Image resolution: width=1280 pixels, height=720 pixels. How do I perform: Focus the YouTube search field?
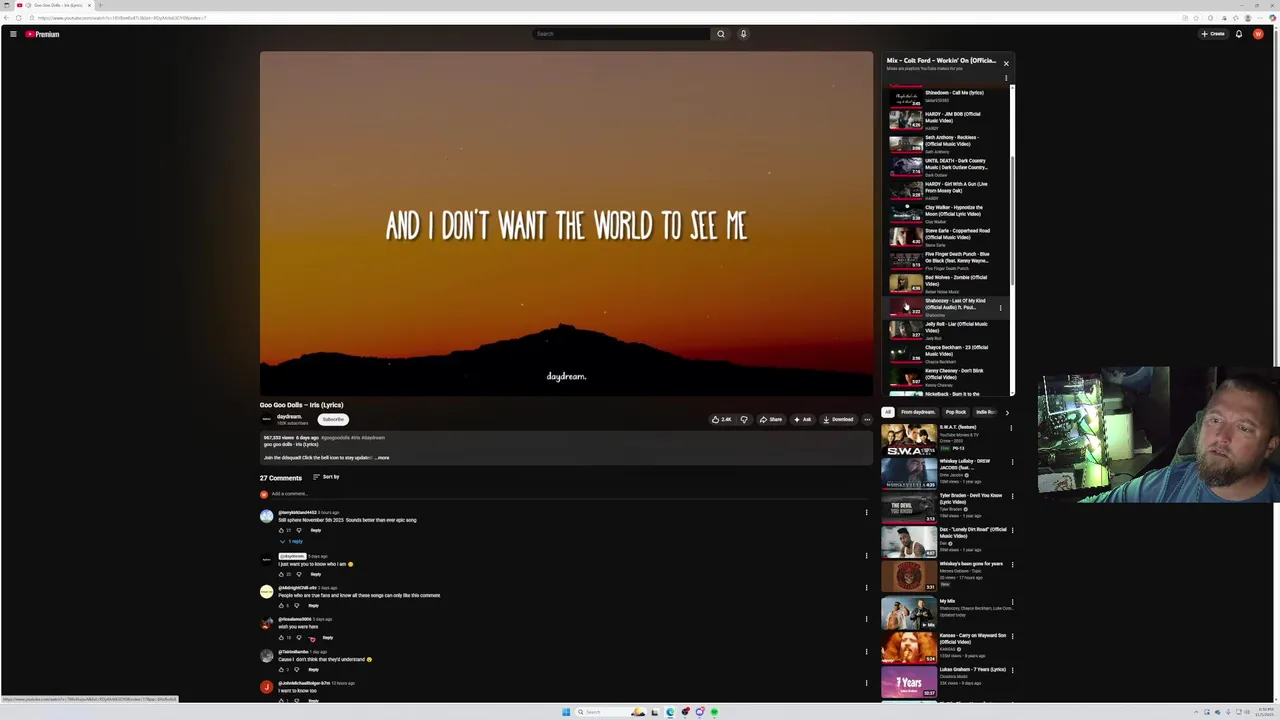click(621, 34)
